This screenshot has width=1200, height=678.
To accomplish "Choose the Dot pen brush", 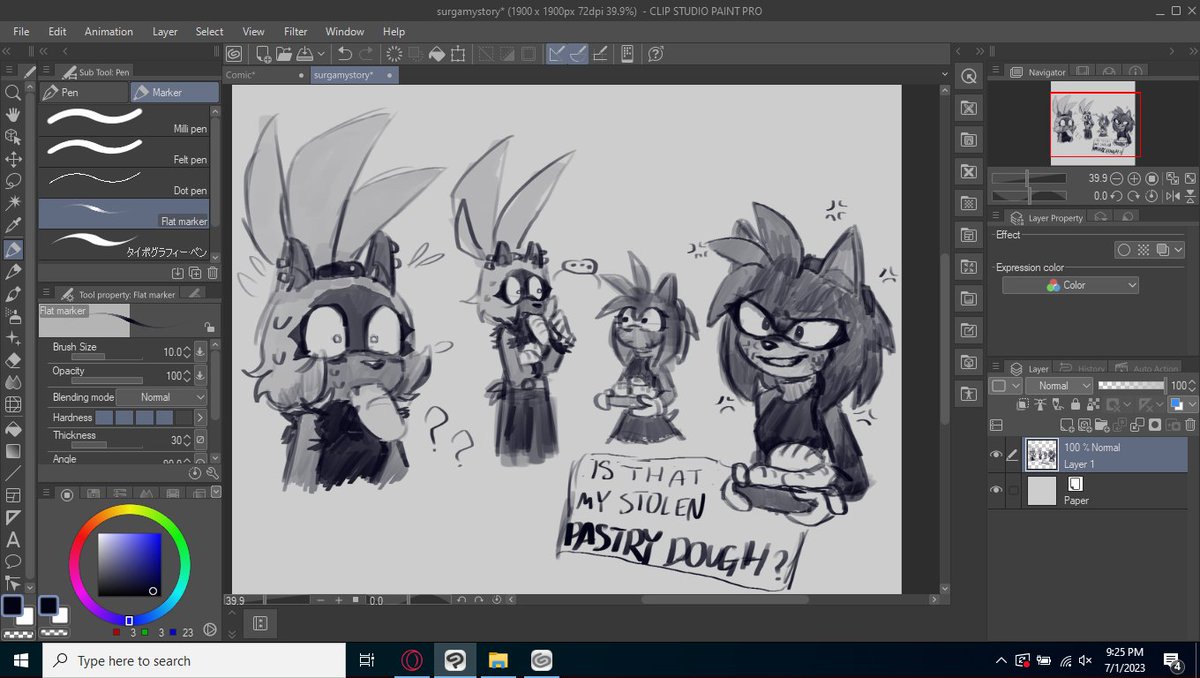I will pos(124,181).
